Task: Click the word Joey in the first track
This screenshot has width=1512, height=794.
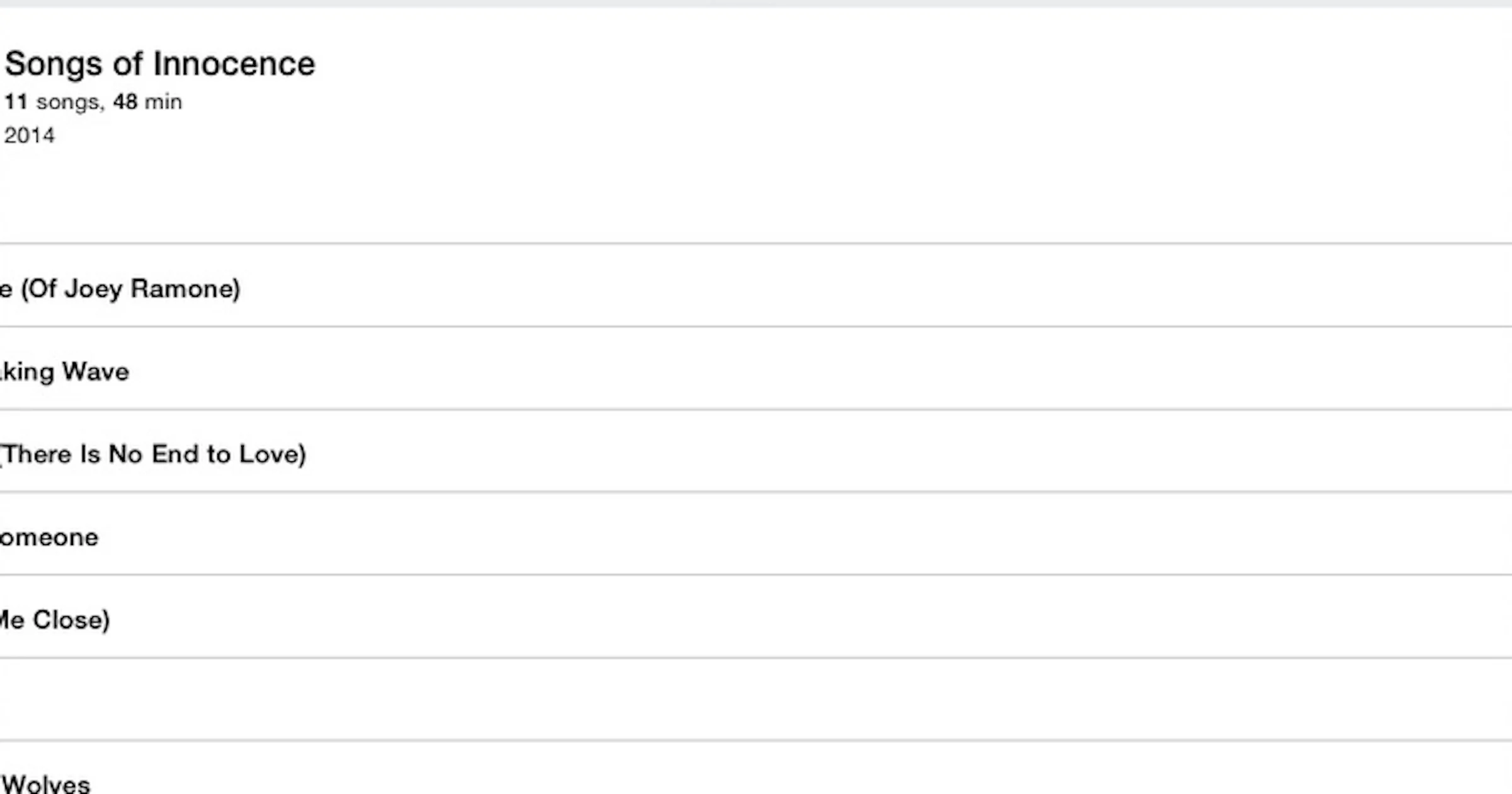Action: click(93, 289)
